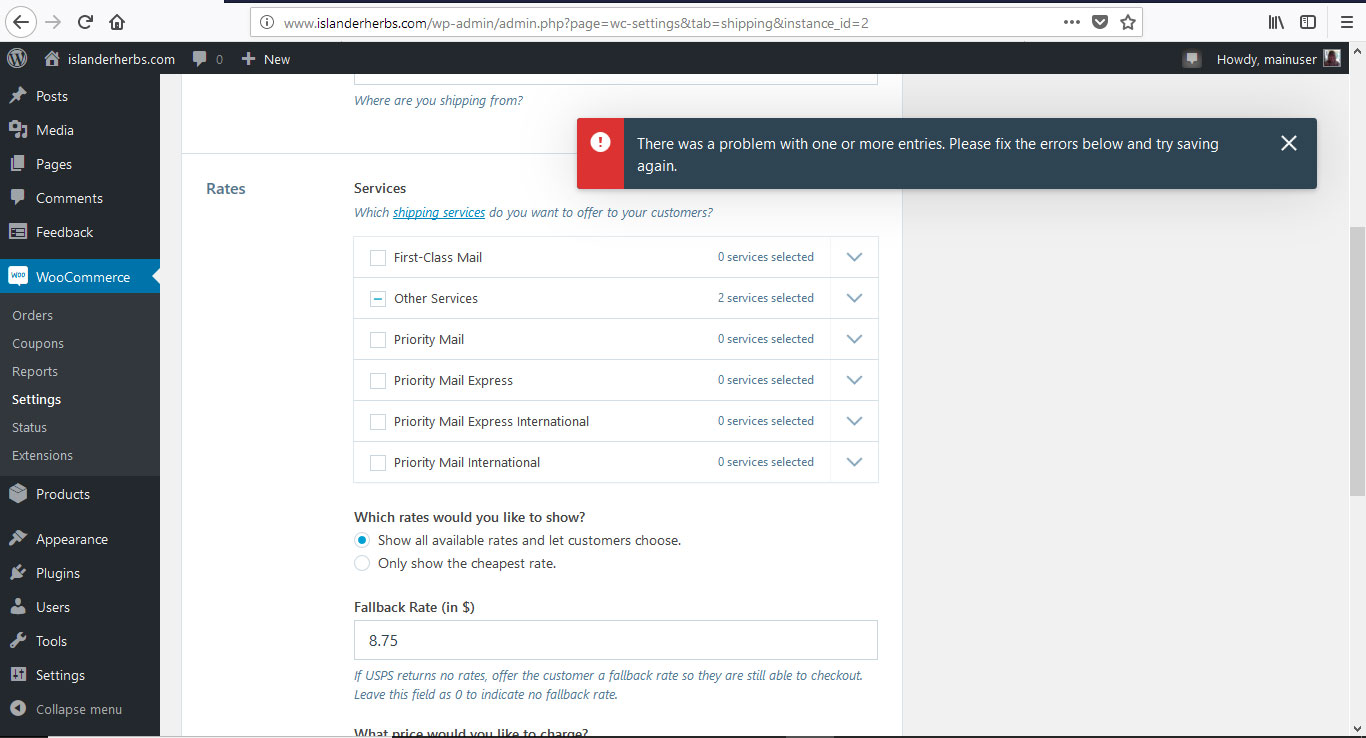Screen dimensions: 1366x738
Task: Save page to Pocket
Action: tap(1100, 22)
